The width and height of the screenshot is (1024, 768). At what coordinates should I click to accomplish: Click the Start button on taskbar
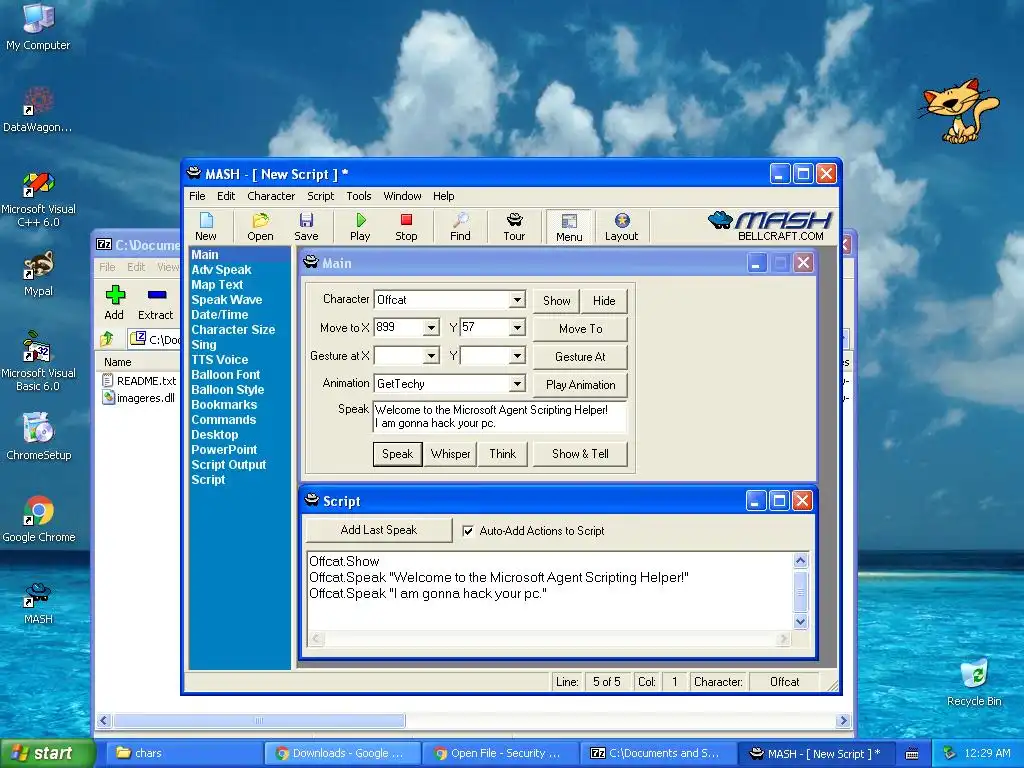point(47,754)
